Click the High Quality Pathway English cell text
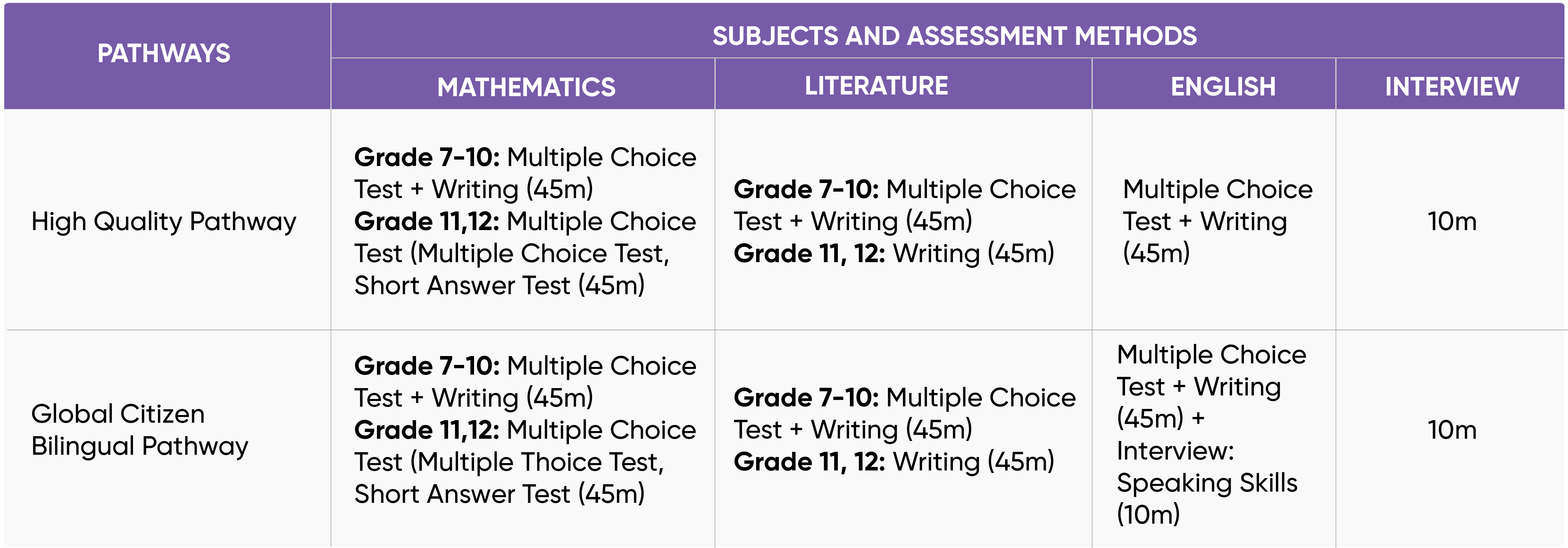Image resolution: width=1568 pixels, height=548 pixels. pos(1217,221)
